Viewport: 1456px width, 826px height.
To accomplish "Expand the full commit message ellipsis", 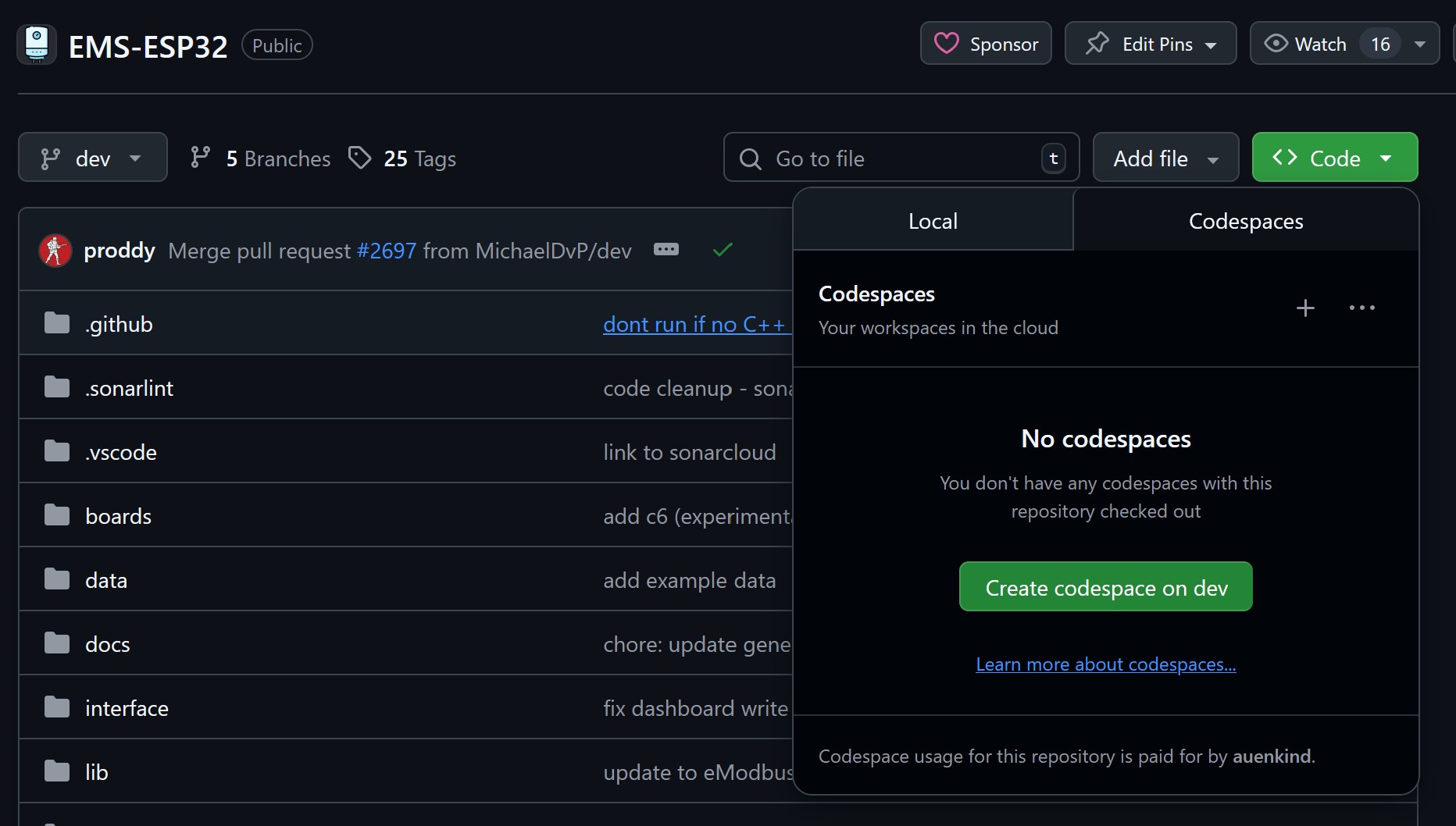I will coord(666,250).
